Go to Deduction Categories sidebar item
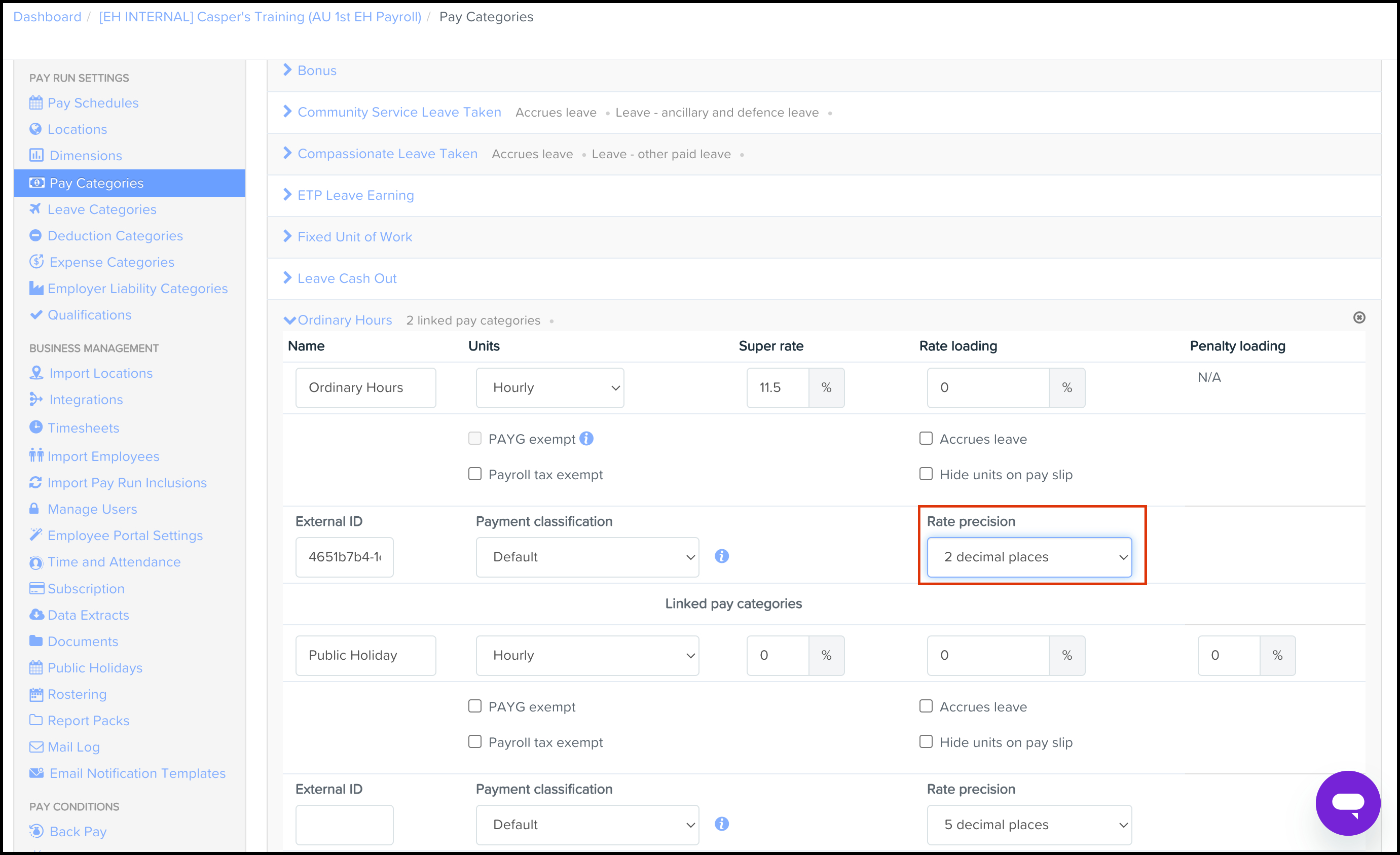This screenshot has width=1400, height=855. pos(115,235)
